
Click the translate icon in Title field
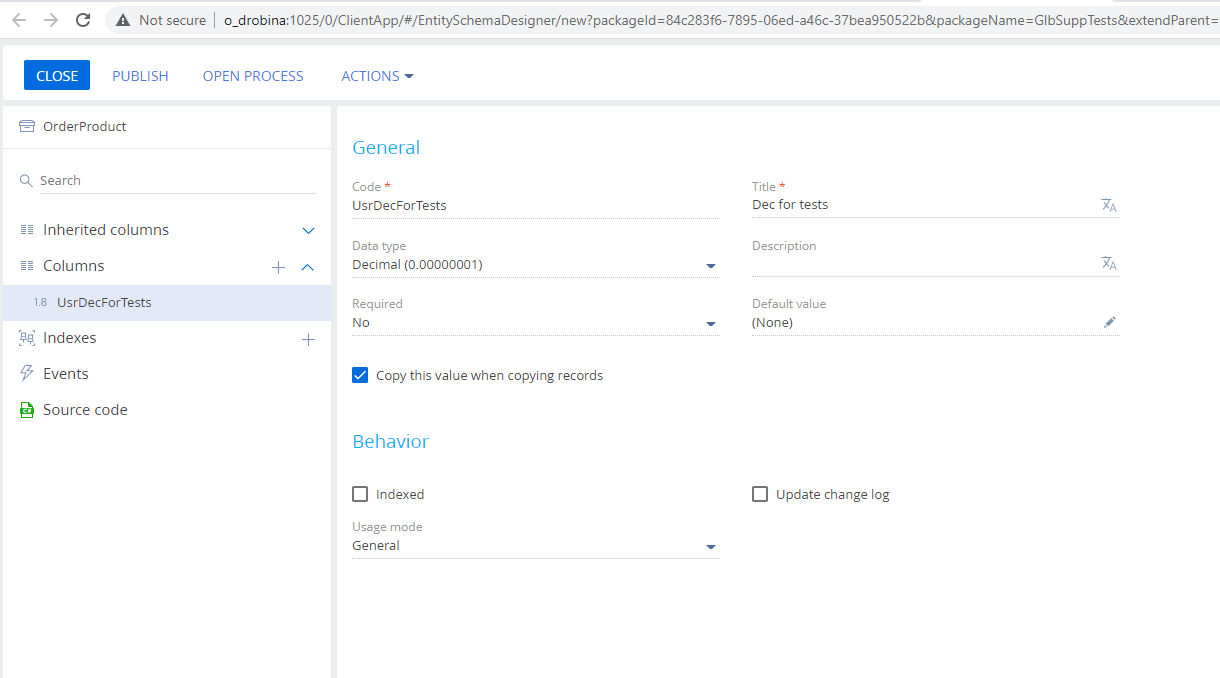1109,205
